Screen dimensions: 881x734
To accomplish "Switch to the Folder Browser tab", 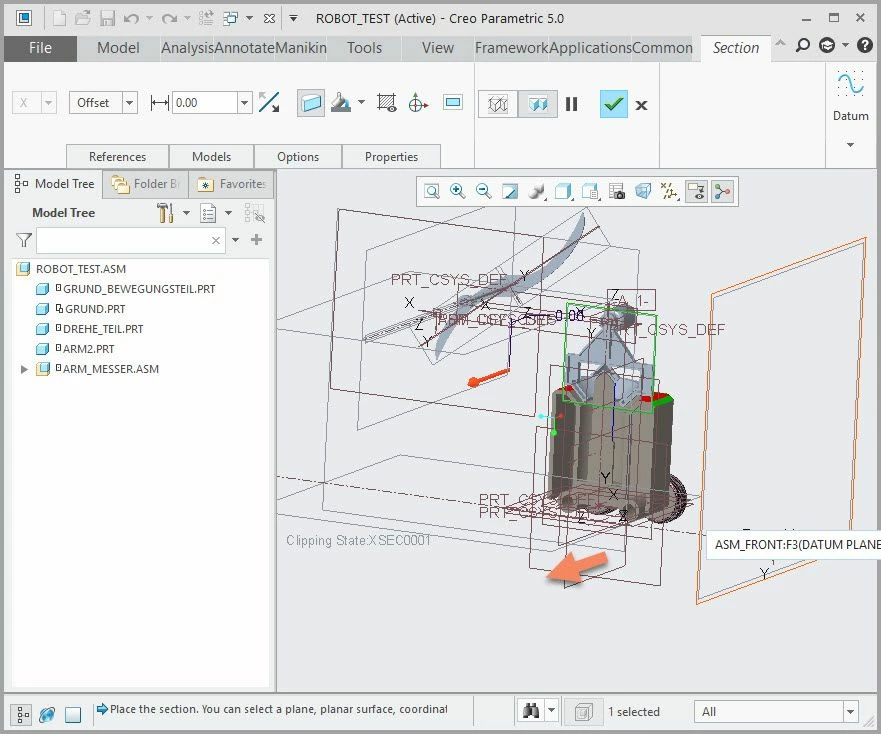I will [x=145, y=184].
